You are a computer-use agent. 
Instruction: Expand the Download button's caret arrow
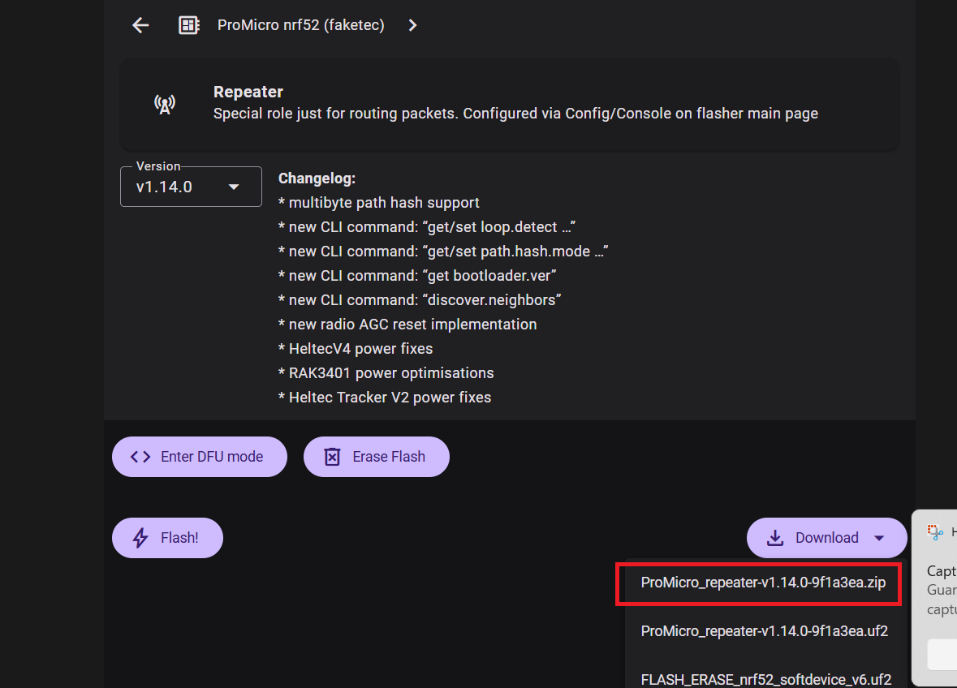(x=879, y=538)
